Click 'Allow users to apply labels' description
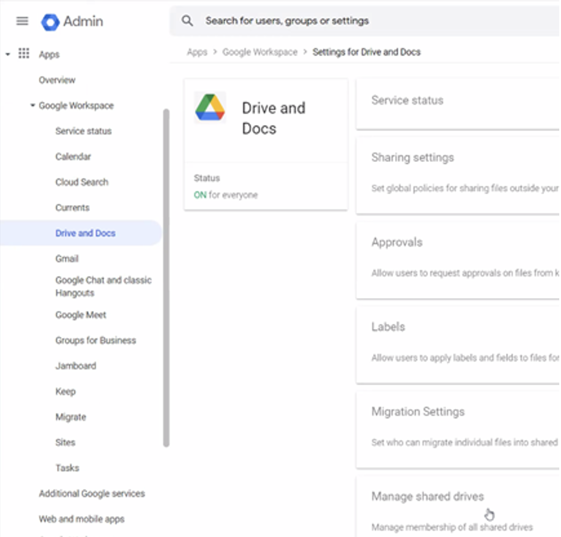561x537 pixels. pos(465,358)
